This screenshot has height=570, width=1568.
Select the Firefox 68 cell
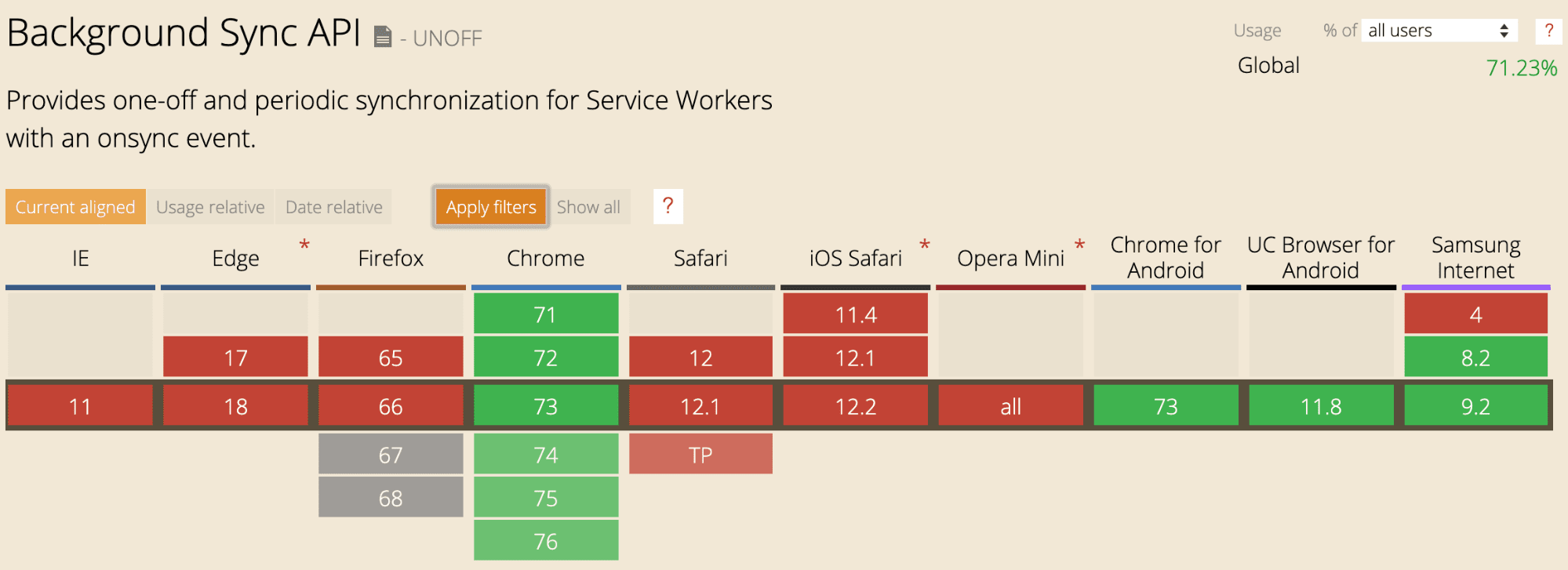tap(391, 497)
